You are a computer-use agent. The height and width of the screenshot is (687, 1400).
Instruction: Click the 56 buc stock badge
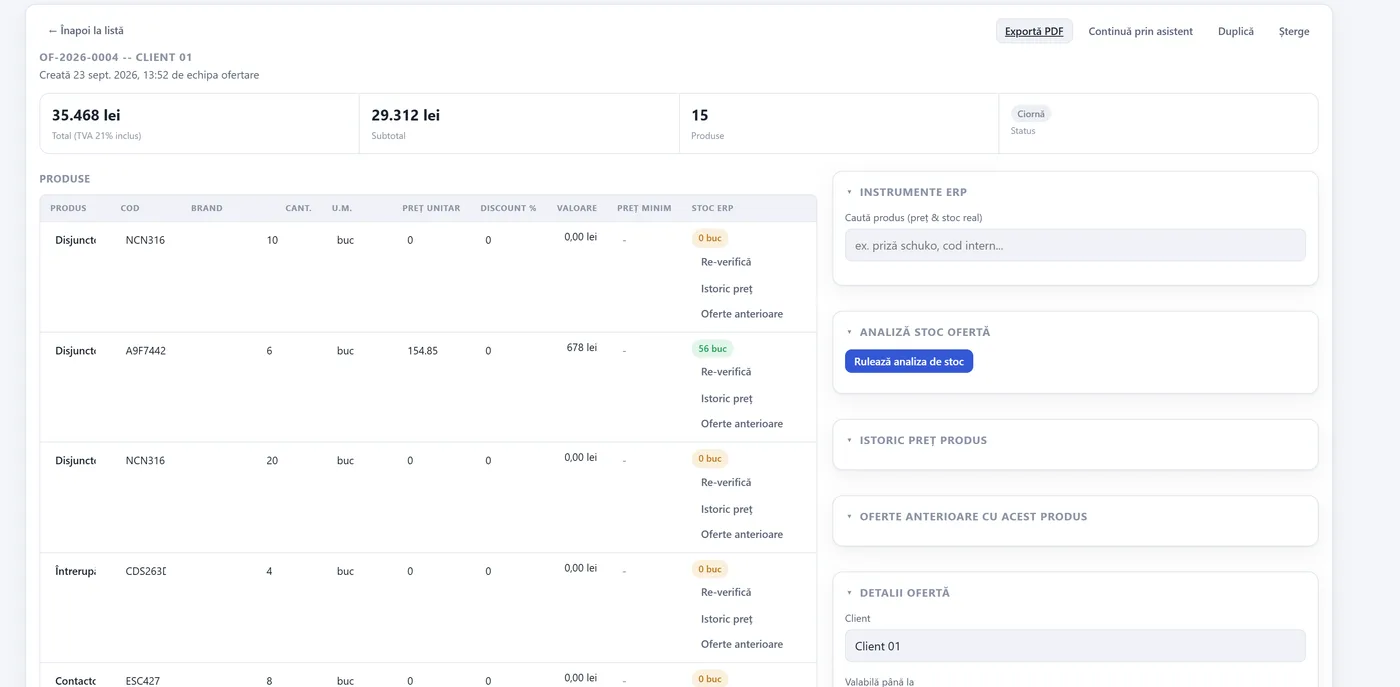click(712, 349)
